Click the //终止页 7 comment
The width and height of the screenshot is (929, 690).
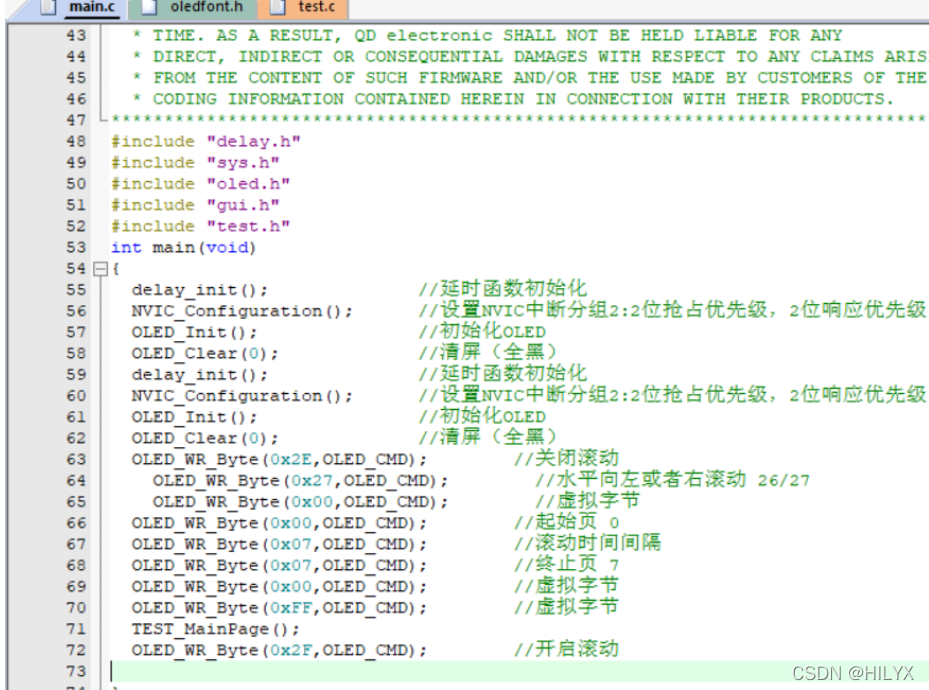566,564
